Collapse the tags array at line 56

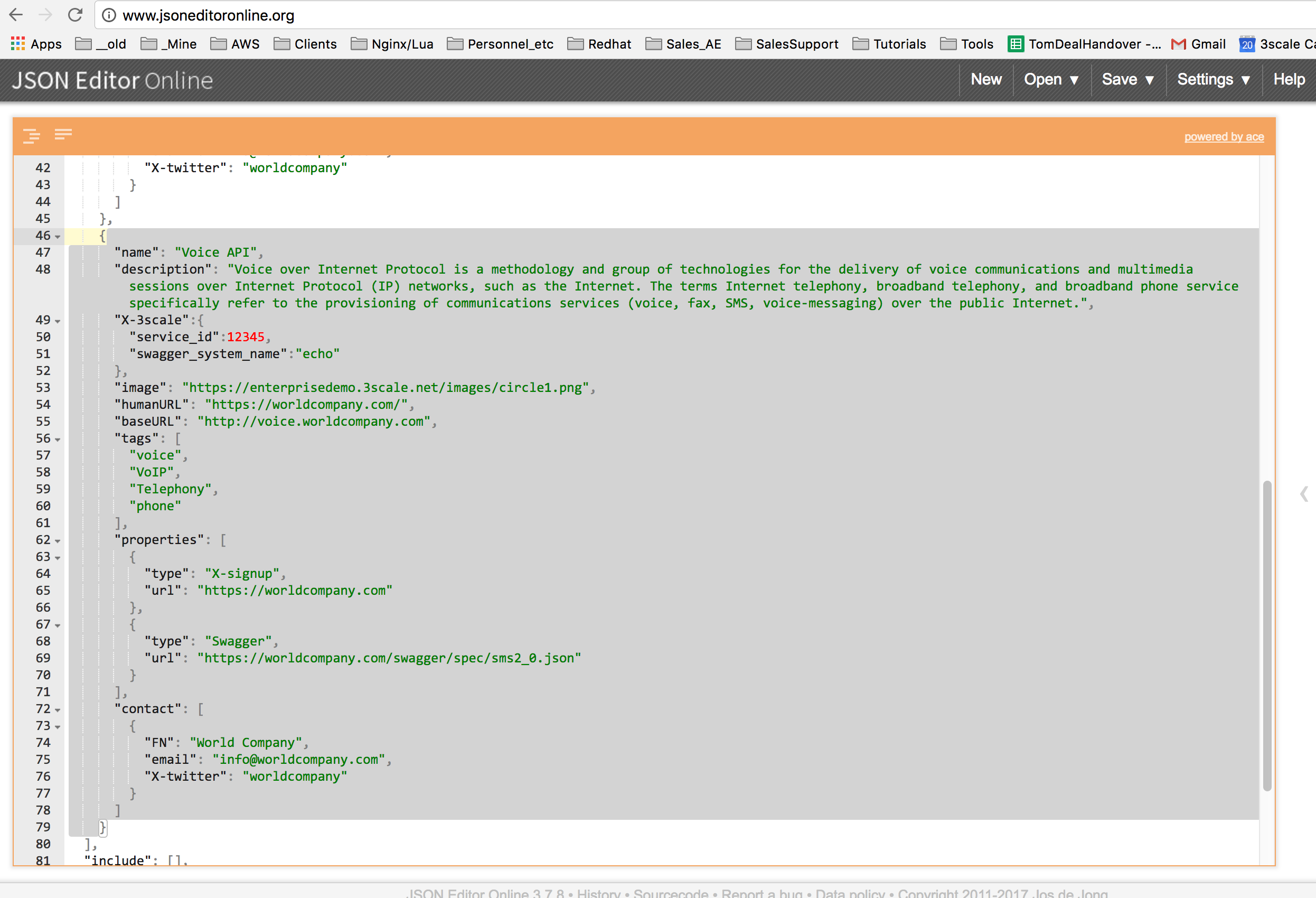pyautogui.click(x=58, y=439)
